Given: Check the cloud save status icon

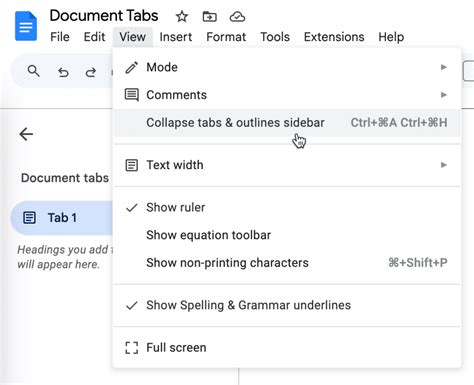Looking at the screenshot, I should tap(237, 16).
